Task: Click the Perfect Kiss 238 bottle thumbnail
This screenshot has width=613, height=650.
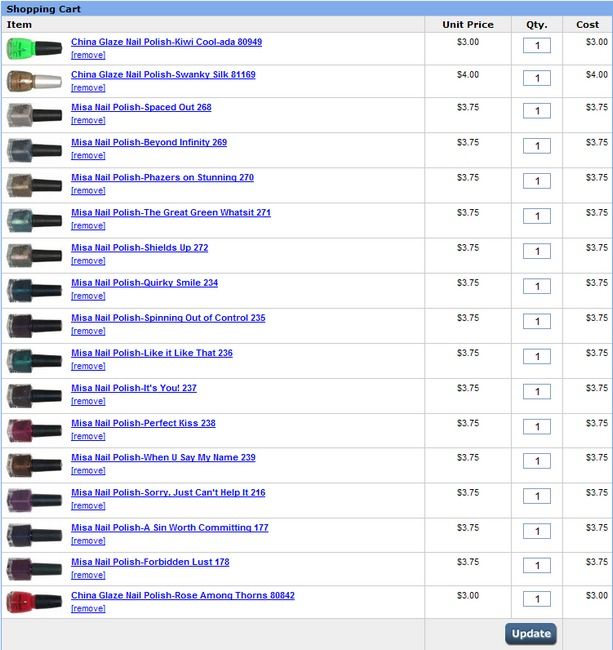Action: pyautogui.click(x=34, y=431)
